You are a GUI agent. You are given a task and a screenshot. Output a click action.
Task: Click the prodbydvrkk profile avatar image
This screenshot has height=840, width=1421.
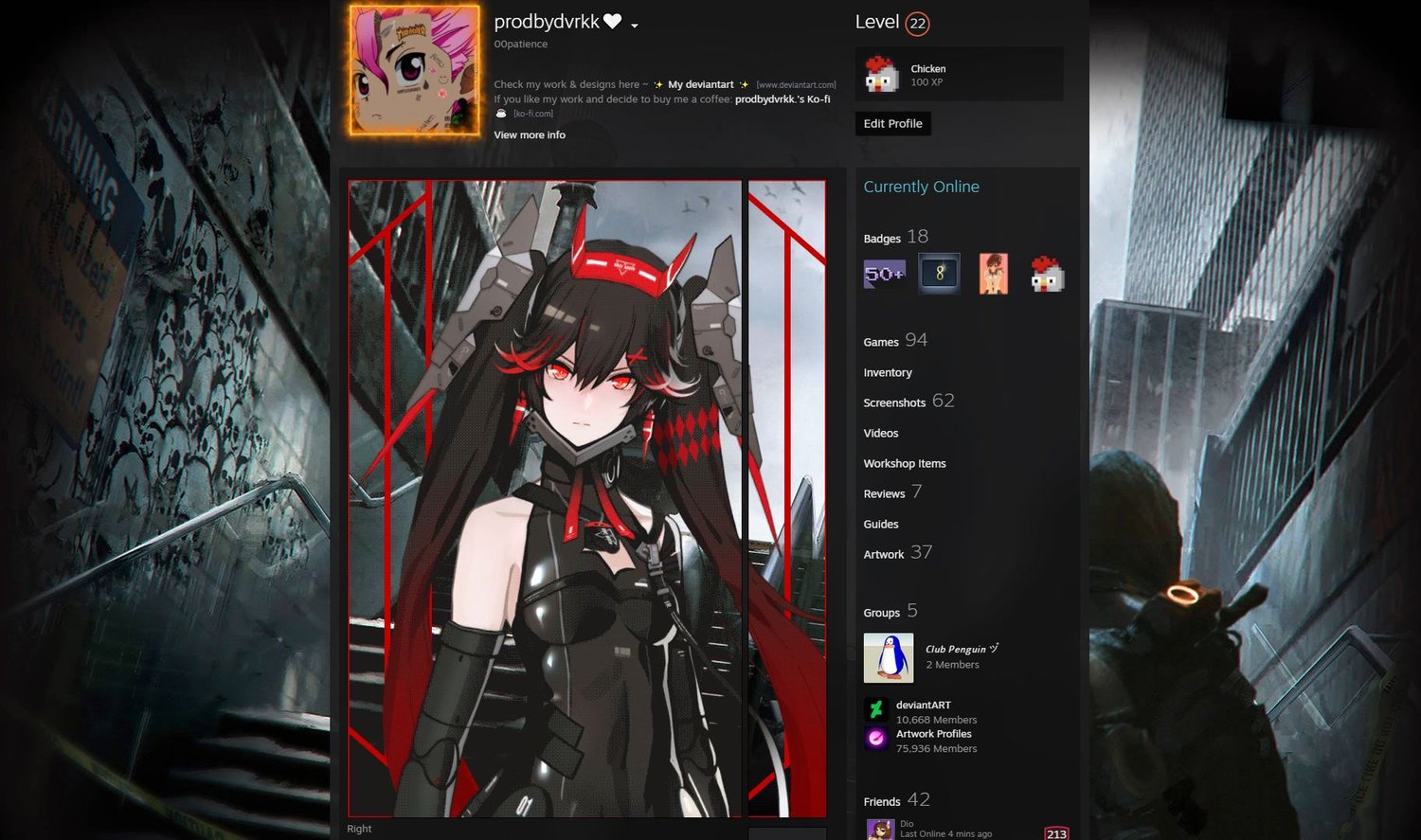click(414, 70)
